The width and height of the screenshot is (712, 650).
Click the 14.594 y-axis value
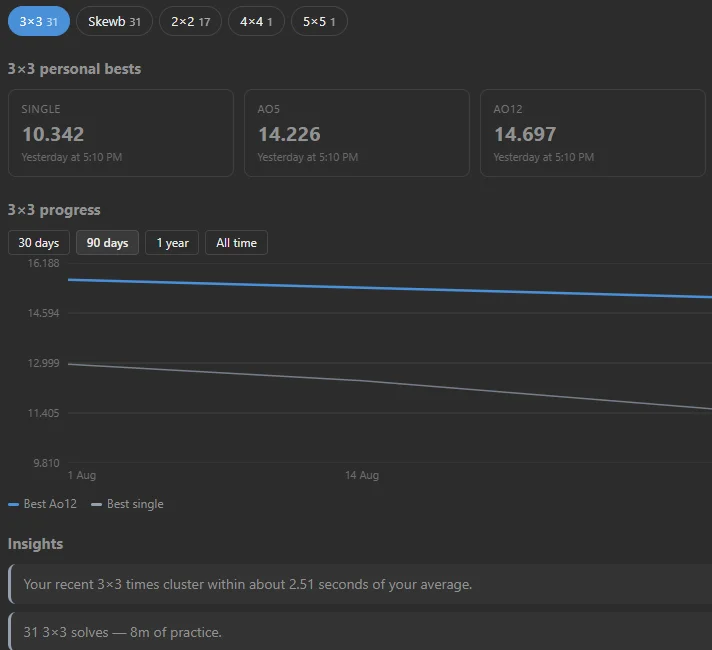[x=44, y=313]
